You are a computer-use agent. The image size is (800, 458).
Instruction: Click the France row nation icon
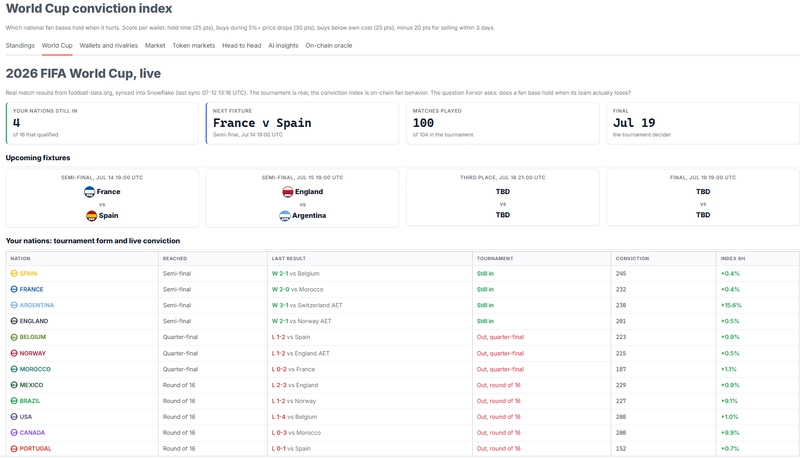pyautogui.click(x=14, y=289)
